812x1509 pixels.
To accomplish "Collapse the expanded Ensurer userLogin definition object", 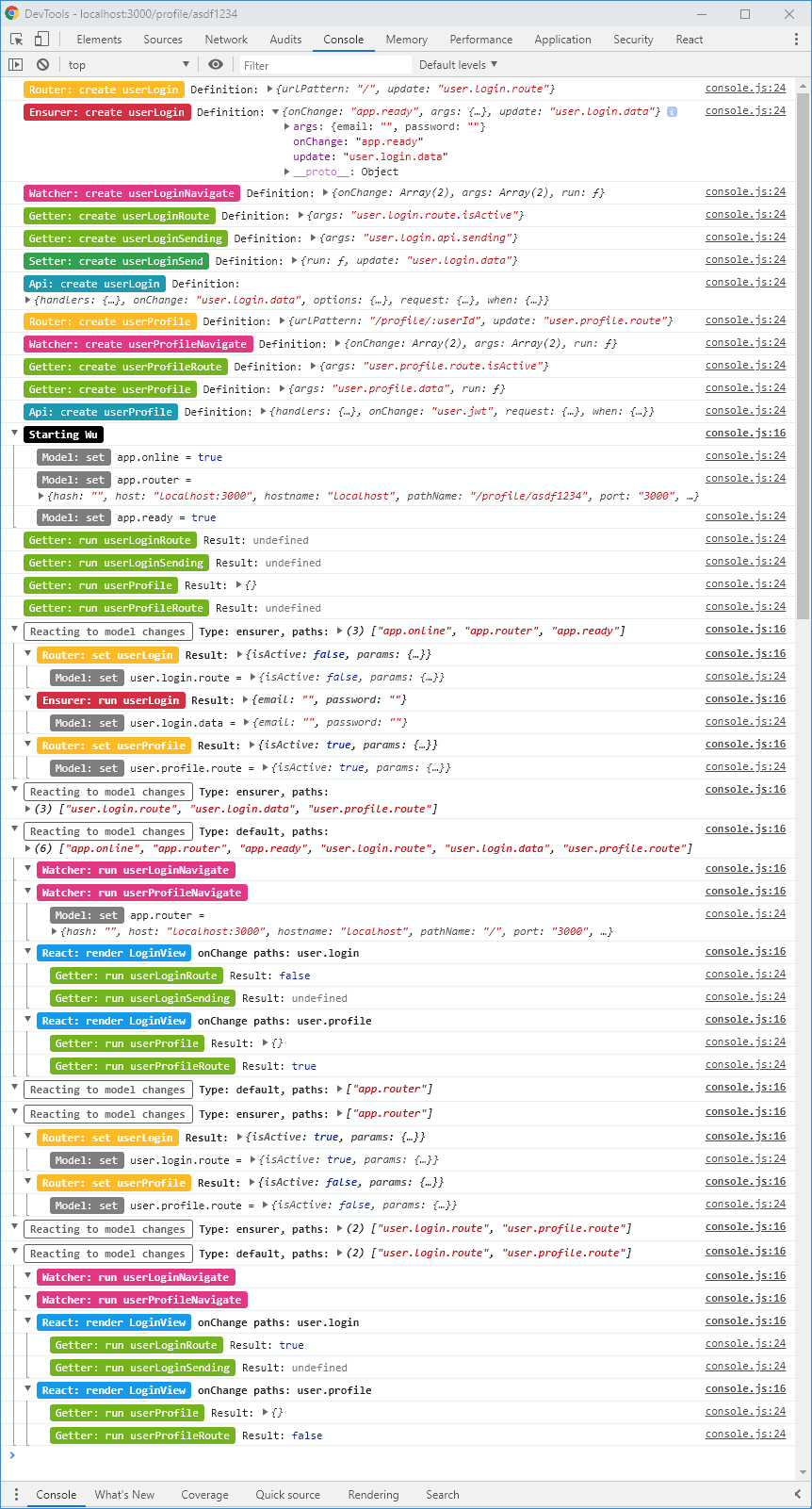I will [x=276, y=112].
